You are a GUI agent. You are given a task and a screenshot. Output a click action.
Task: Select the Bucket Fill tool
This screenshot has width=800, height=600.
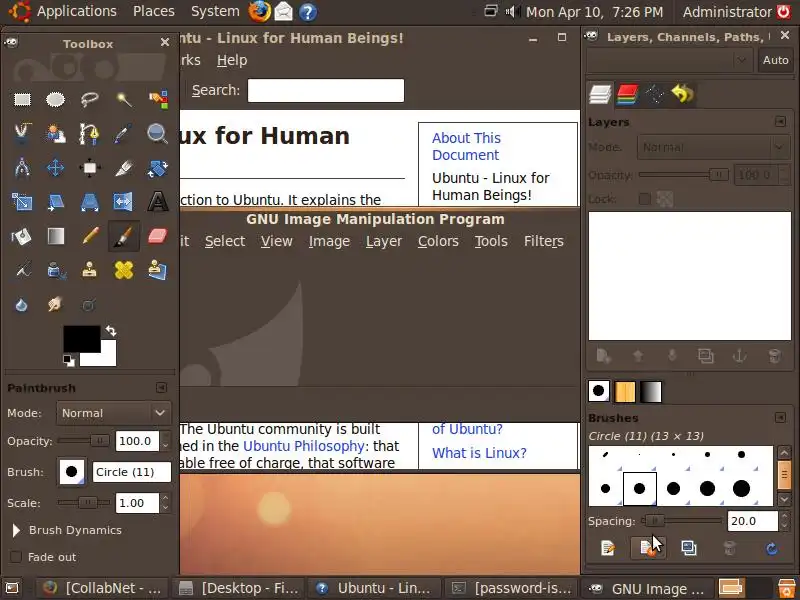pos(22,236)
